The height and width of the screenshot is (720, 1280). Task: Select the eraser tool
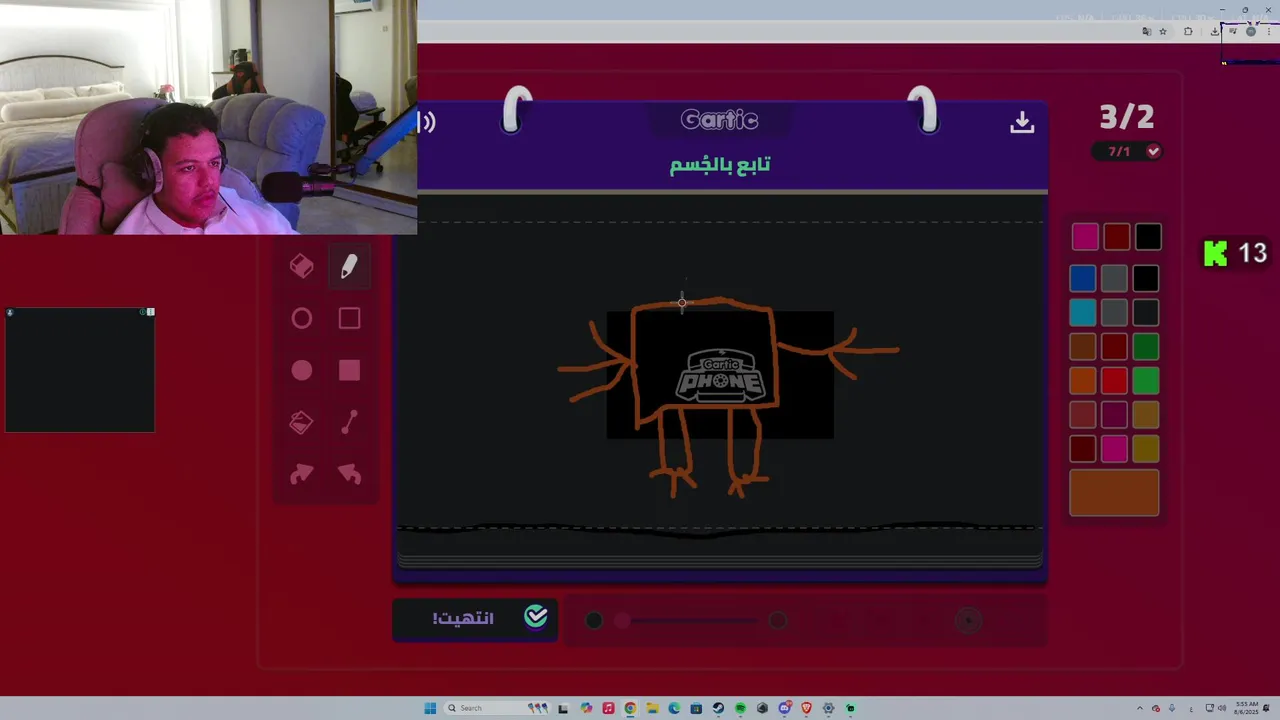pyautogui.click(x=301, y=266)
